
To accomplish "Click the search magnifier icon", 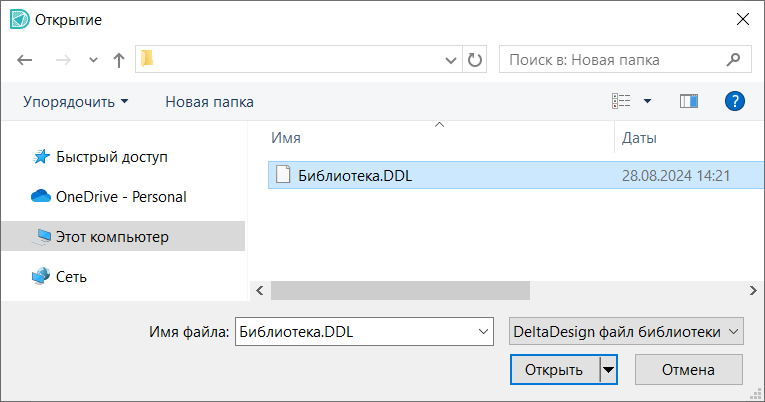I will 733,59.
